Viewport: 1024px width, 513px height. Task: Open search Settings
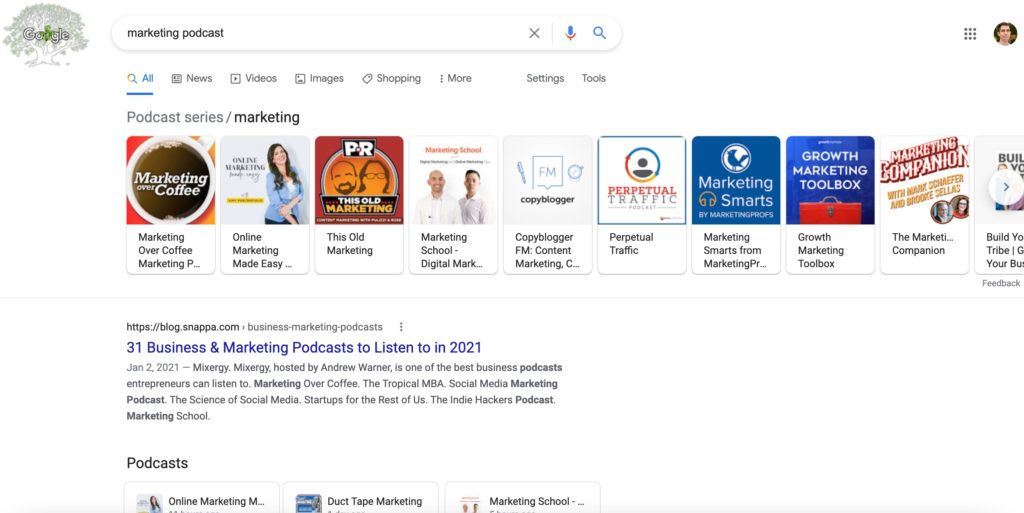[x=545, y=78]
